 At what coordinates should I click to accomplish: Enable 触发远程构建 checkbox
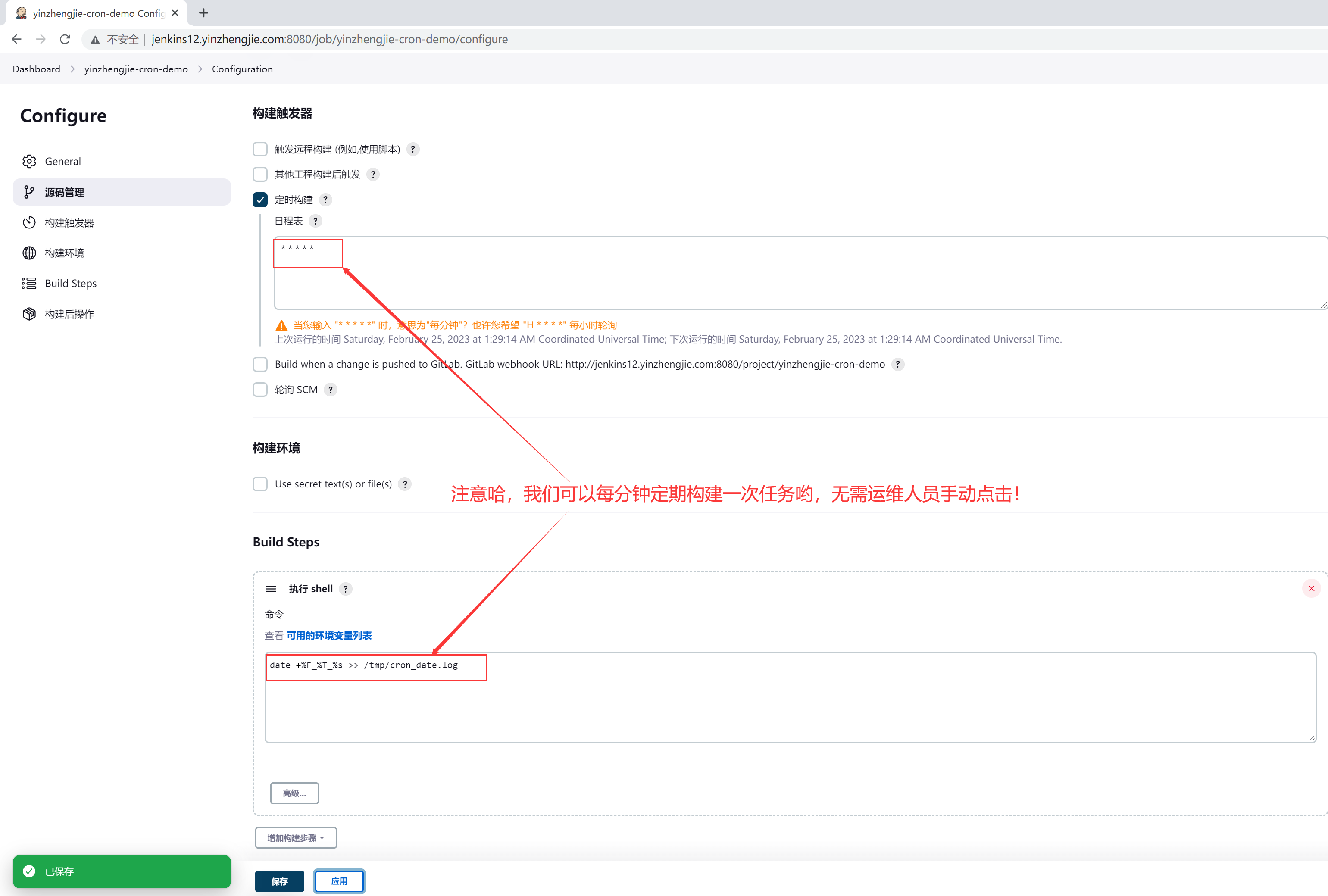coord(260,149)
